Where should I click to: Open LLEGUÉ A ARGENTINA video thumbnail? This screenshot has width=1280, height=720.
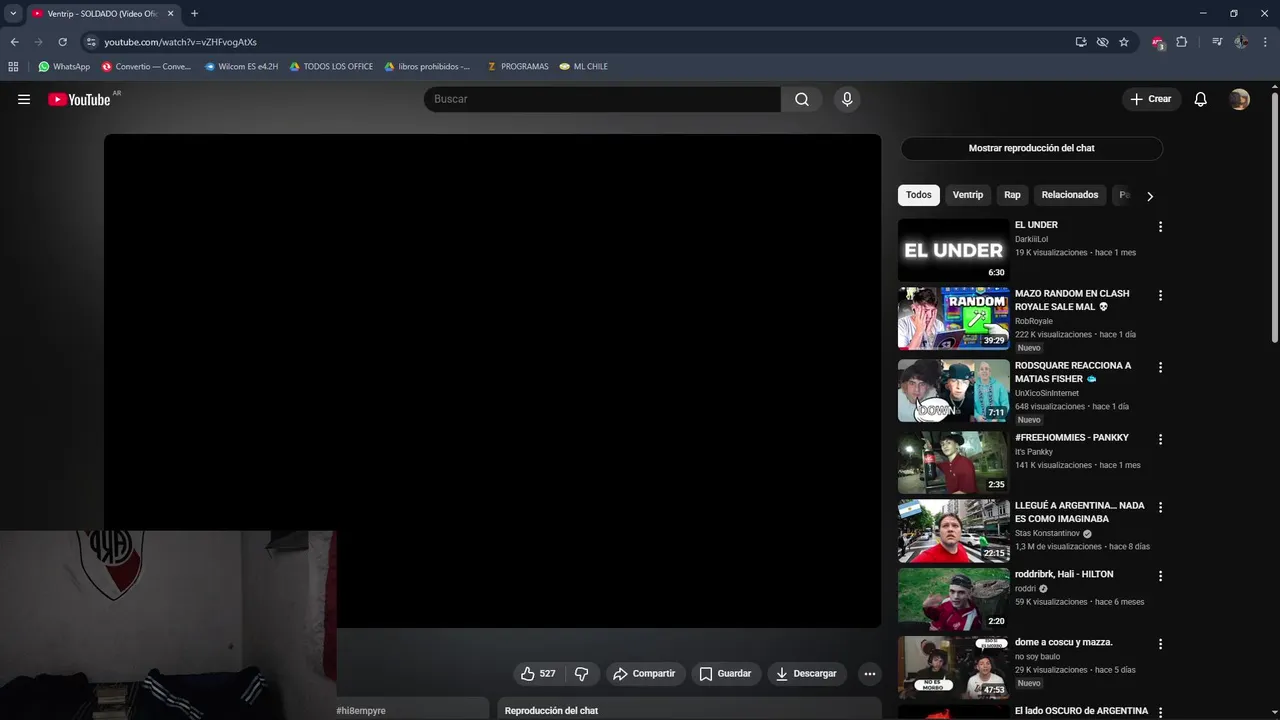954,530
